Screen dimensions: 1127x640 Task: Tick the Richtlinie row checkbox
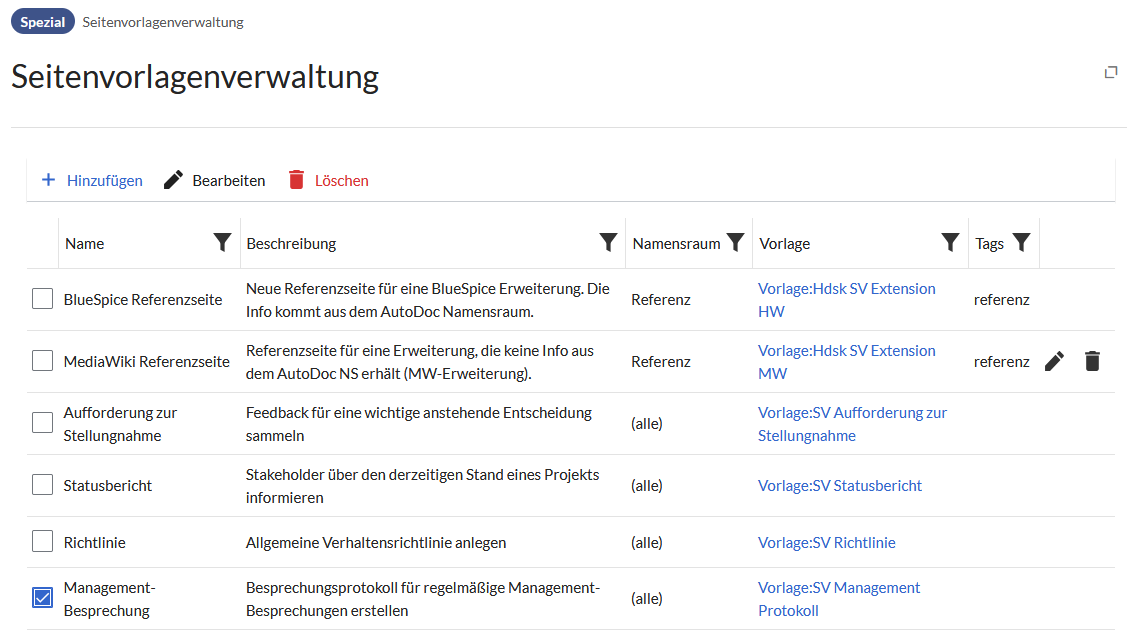tap(42, 542)
